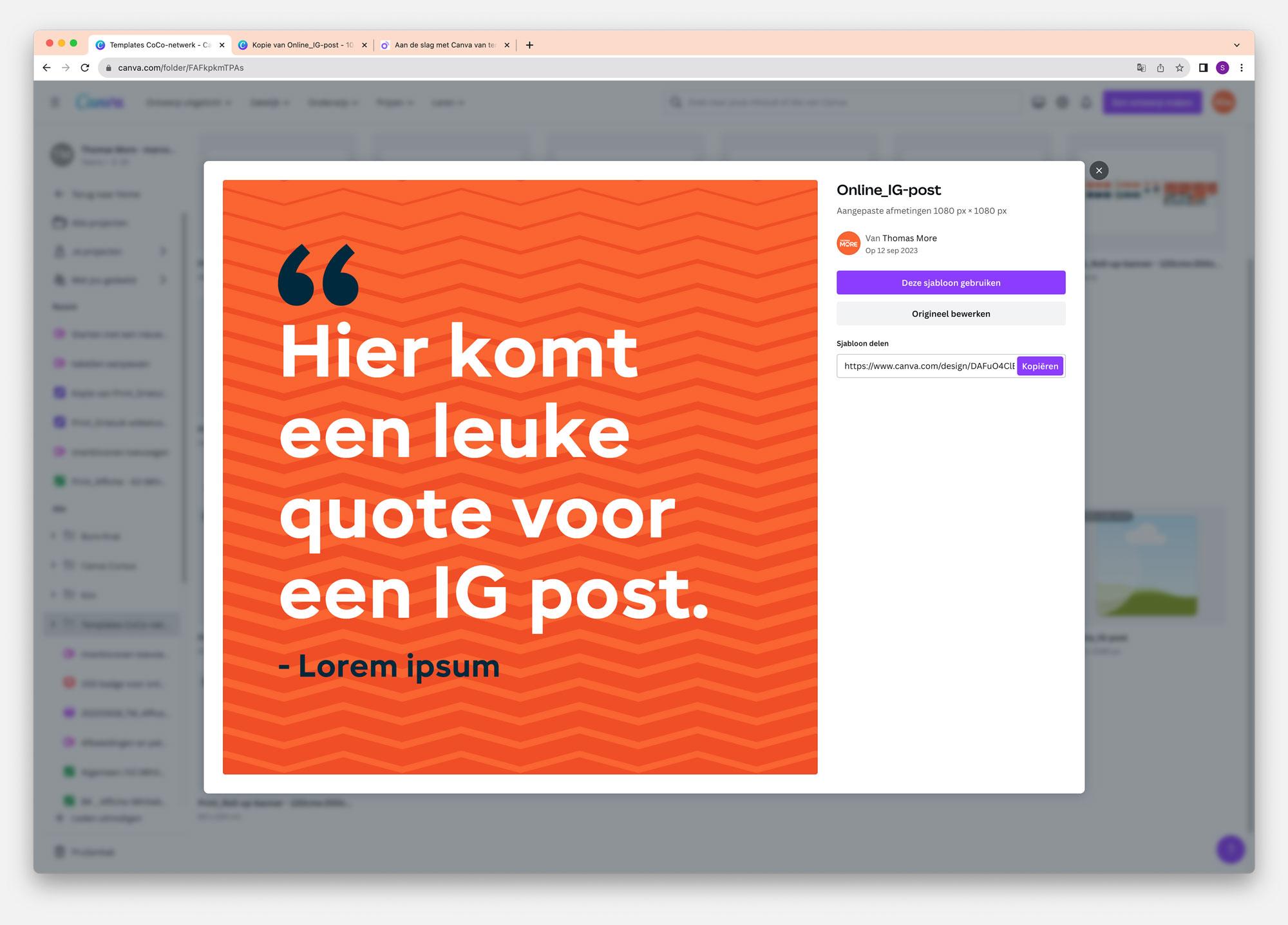Close the Templates CoCo-netwerk tab

(x=222, y=45)
